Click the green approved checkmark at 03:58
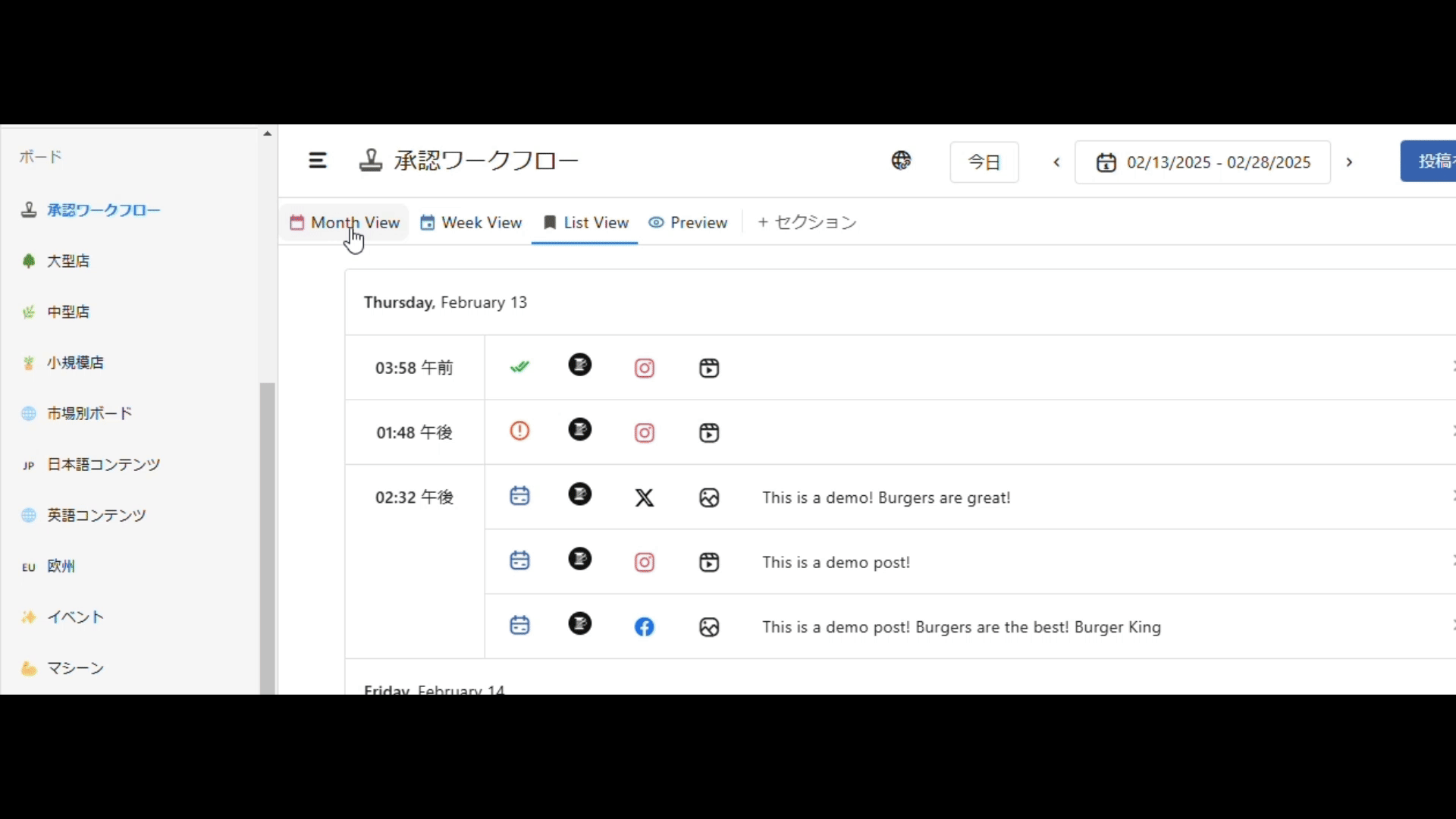1456x819 pixels. [519, 368]
